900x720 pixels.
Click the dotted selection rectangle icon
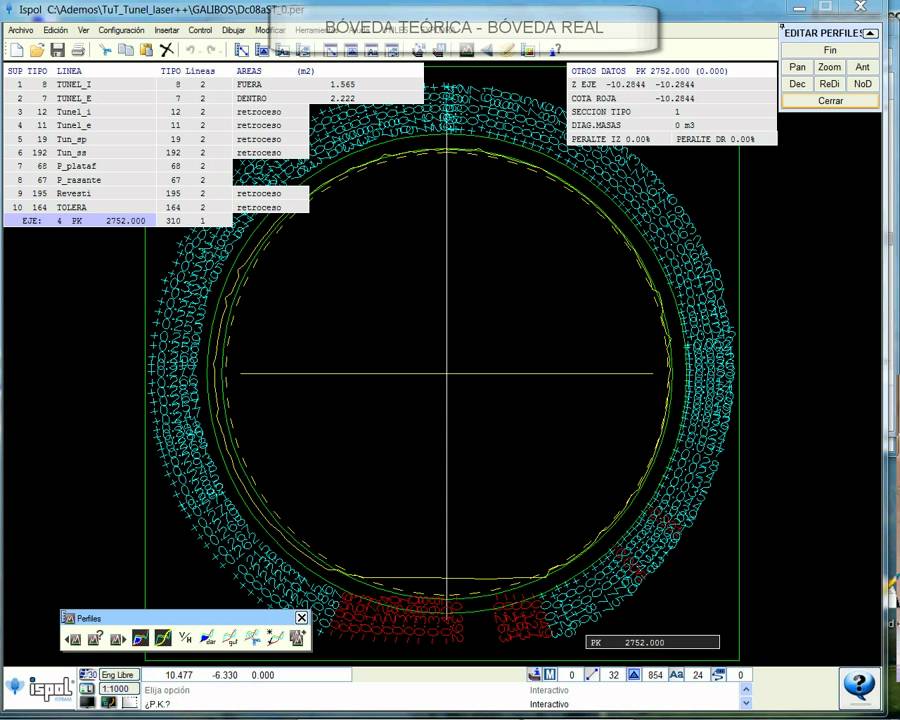(x=131, y=702)
